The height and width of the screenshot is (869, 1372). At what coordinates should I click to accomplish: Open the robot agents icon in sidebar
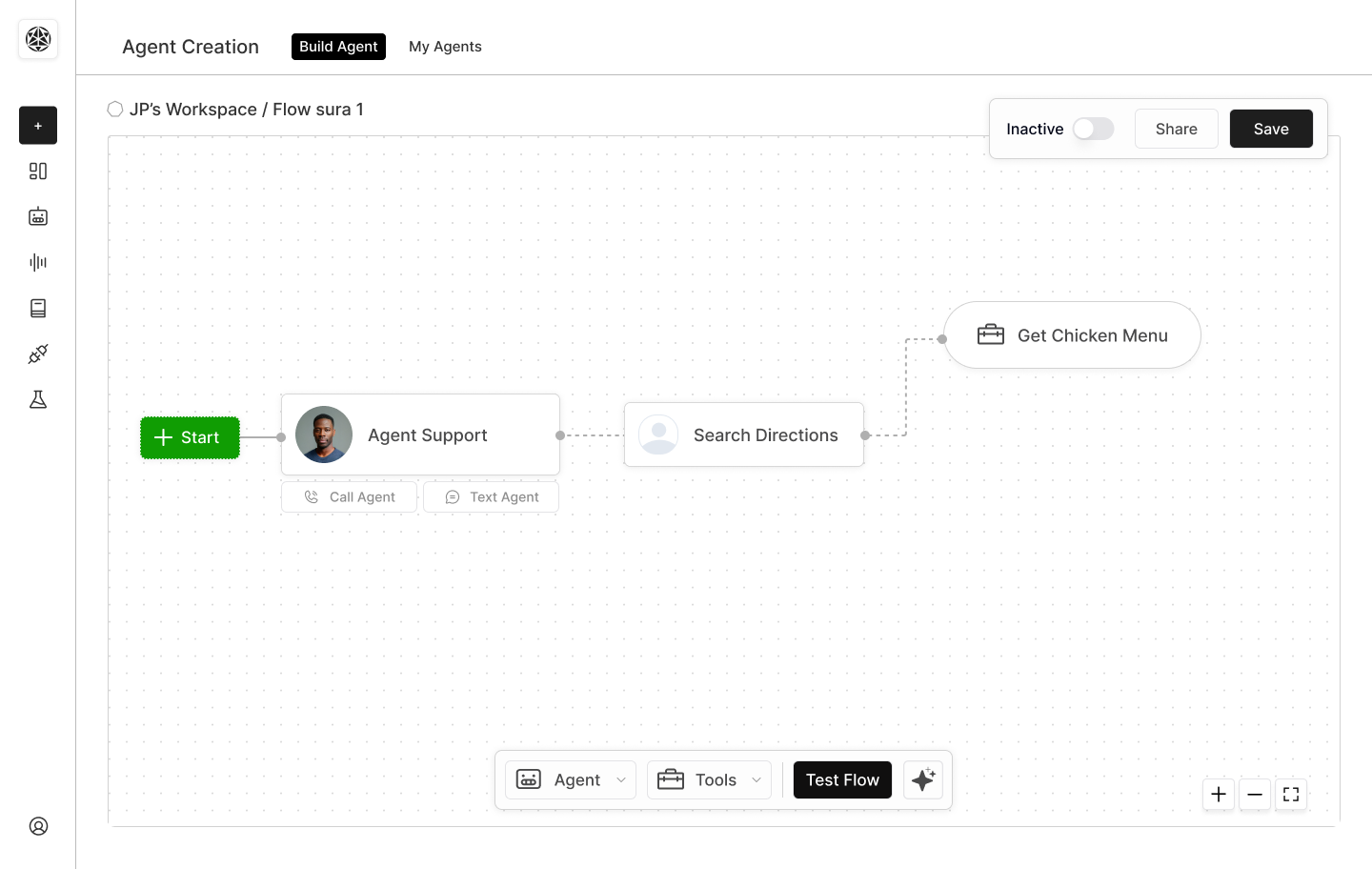(x=38, y=217)
